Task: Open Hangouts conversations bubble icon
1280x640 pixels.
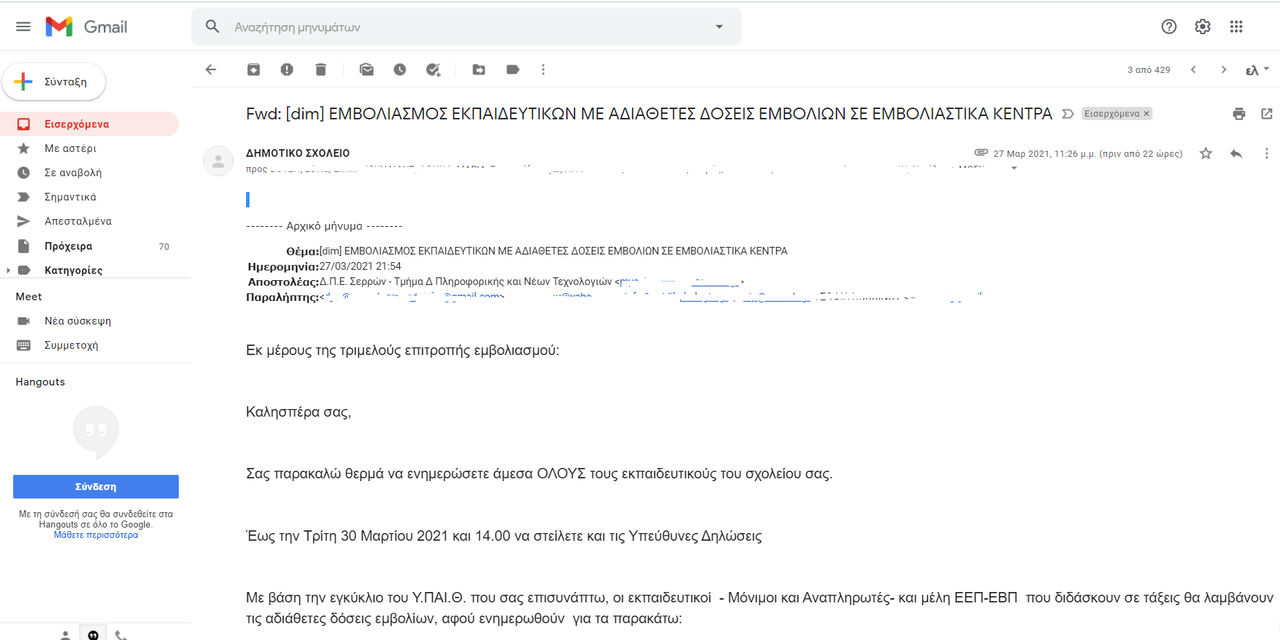Action: point(93,634)
